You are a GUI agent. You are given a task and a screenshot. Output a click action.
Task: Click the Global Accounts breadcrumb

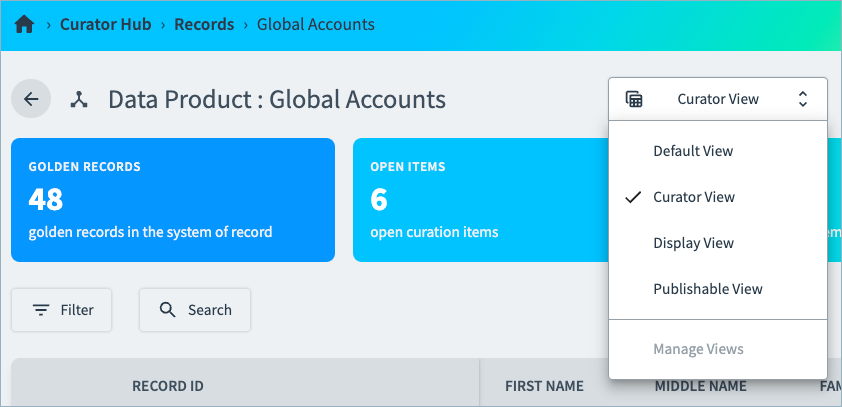pyautogui.click(x=316, y=25)
